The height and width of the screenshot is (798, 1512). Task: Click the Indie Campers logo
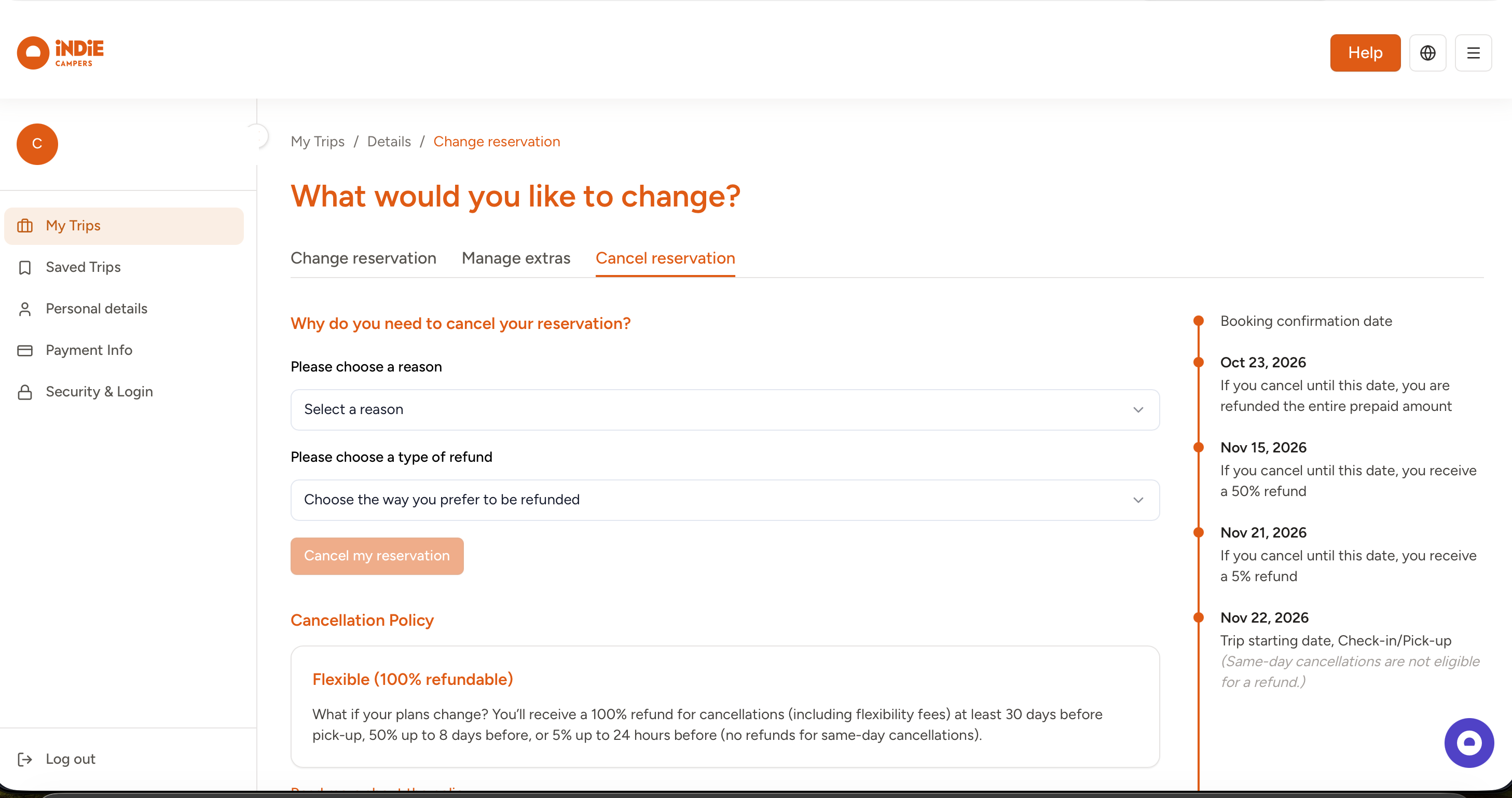61,53
